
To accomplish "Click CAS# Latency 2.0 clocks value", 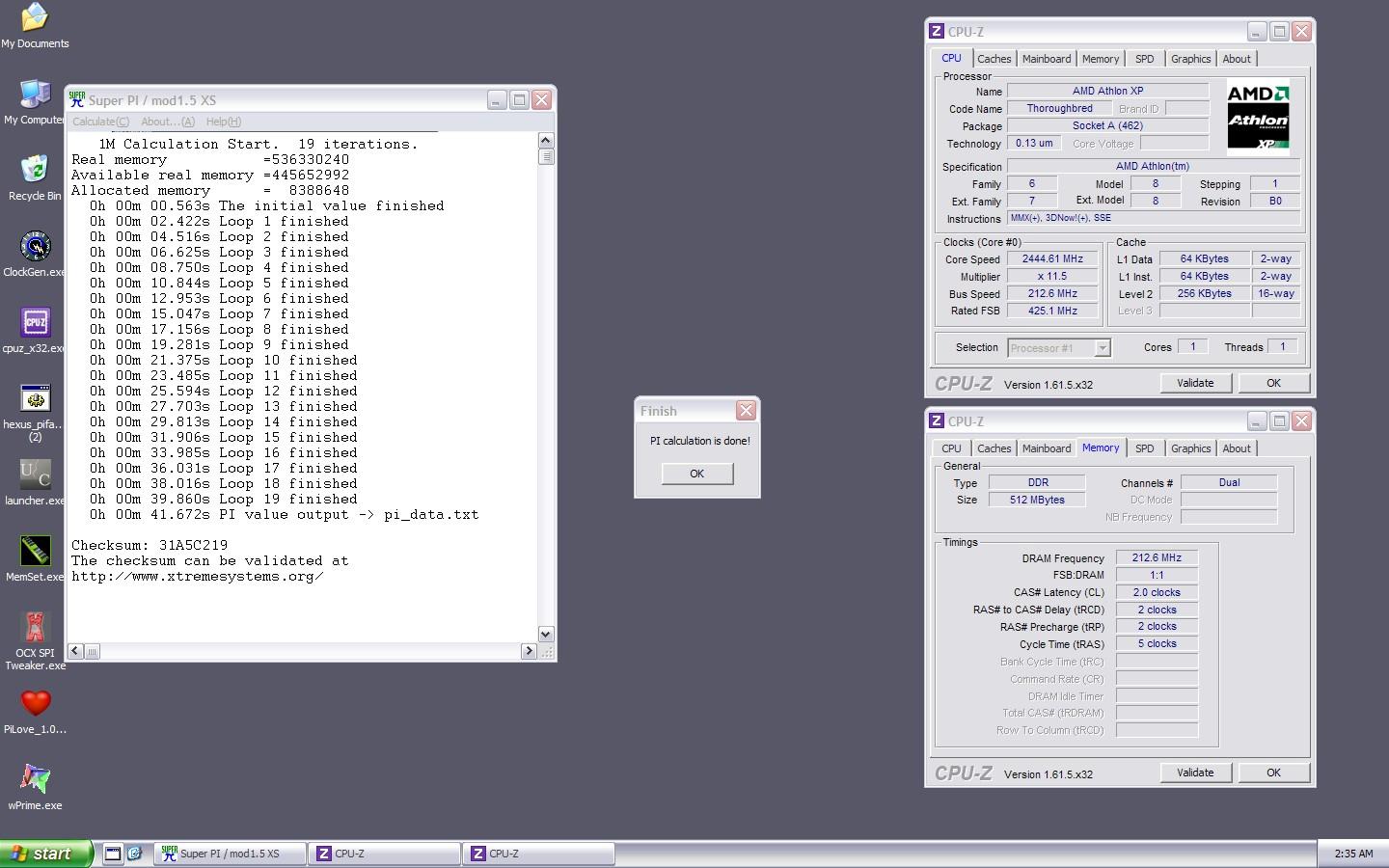I will tap(1157, 592).
